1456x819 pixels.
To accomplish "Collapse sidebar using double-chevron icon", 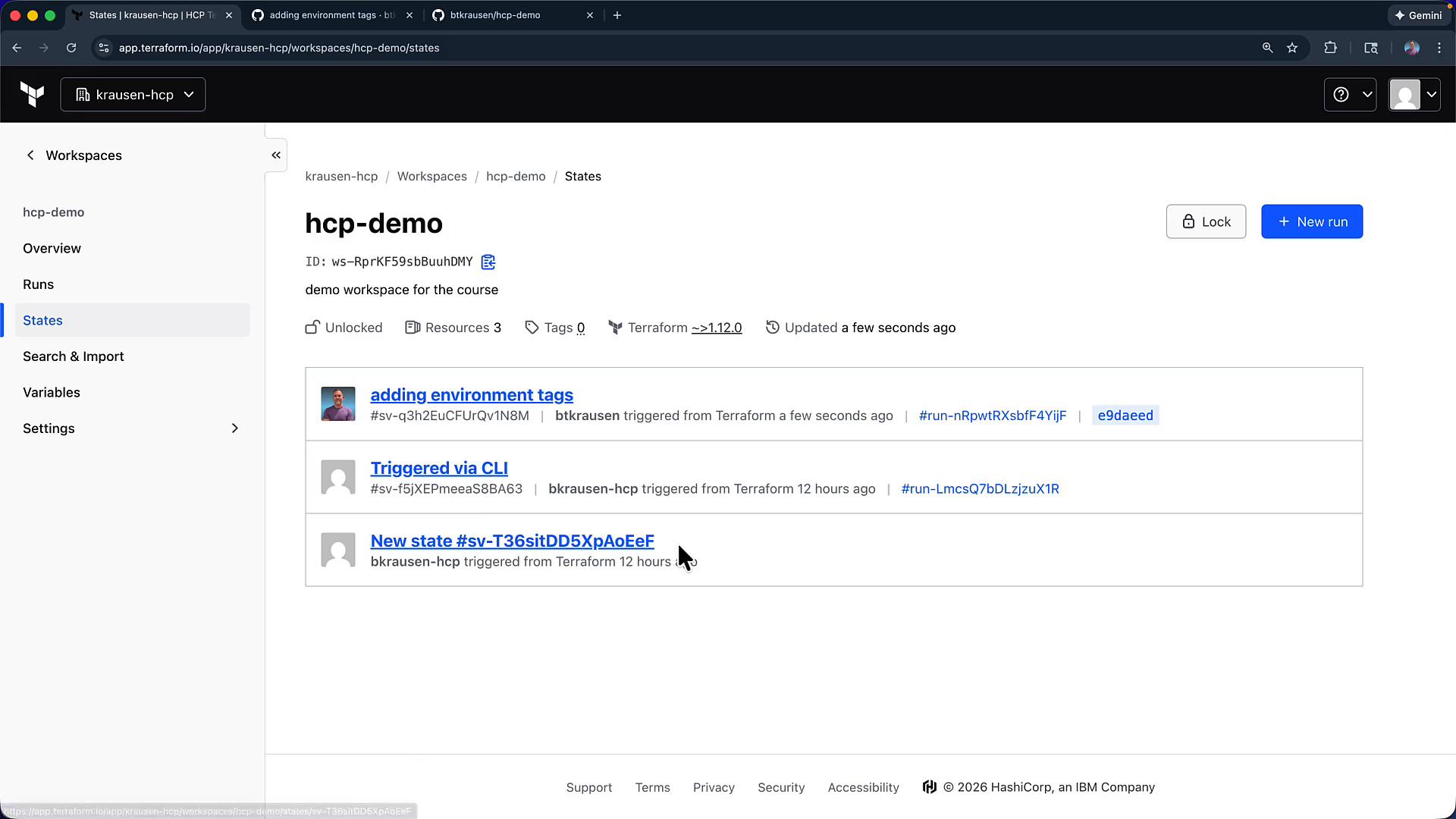I will tap(276, 155).
